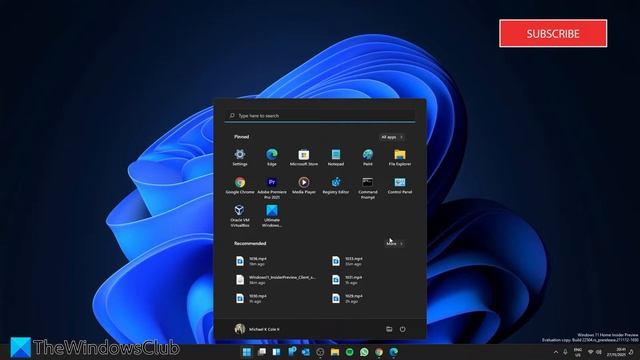Viewport: 640px width, 360px height.
Task: Launch Edge from the Start menu pinned apps
Action: tap(272, 157)
